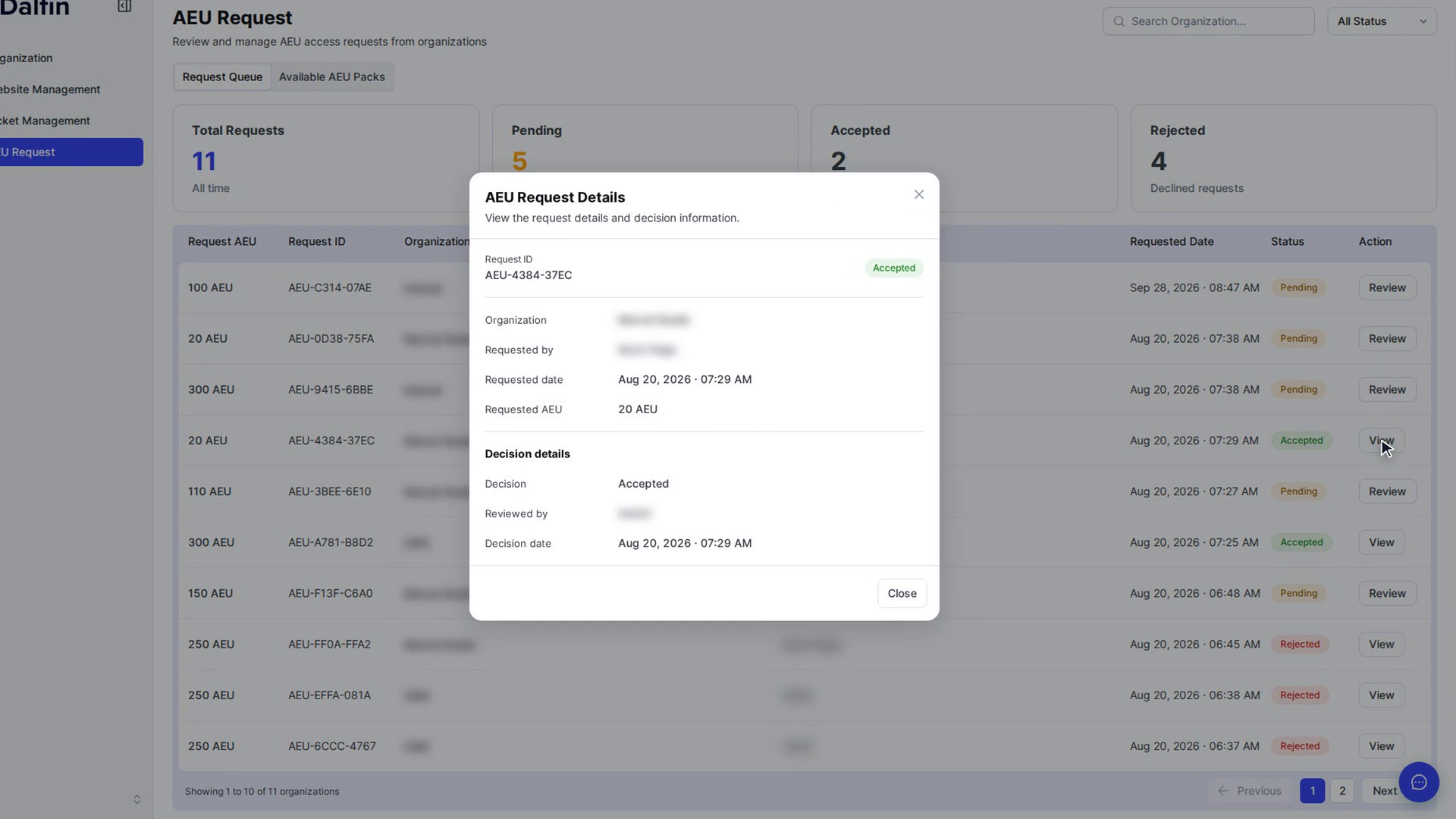
Task: Review the 150 AEU request AEU-F13F-C6A0
Action: tap(1387, 593)
